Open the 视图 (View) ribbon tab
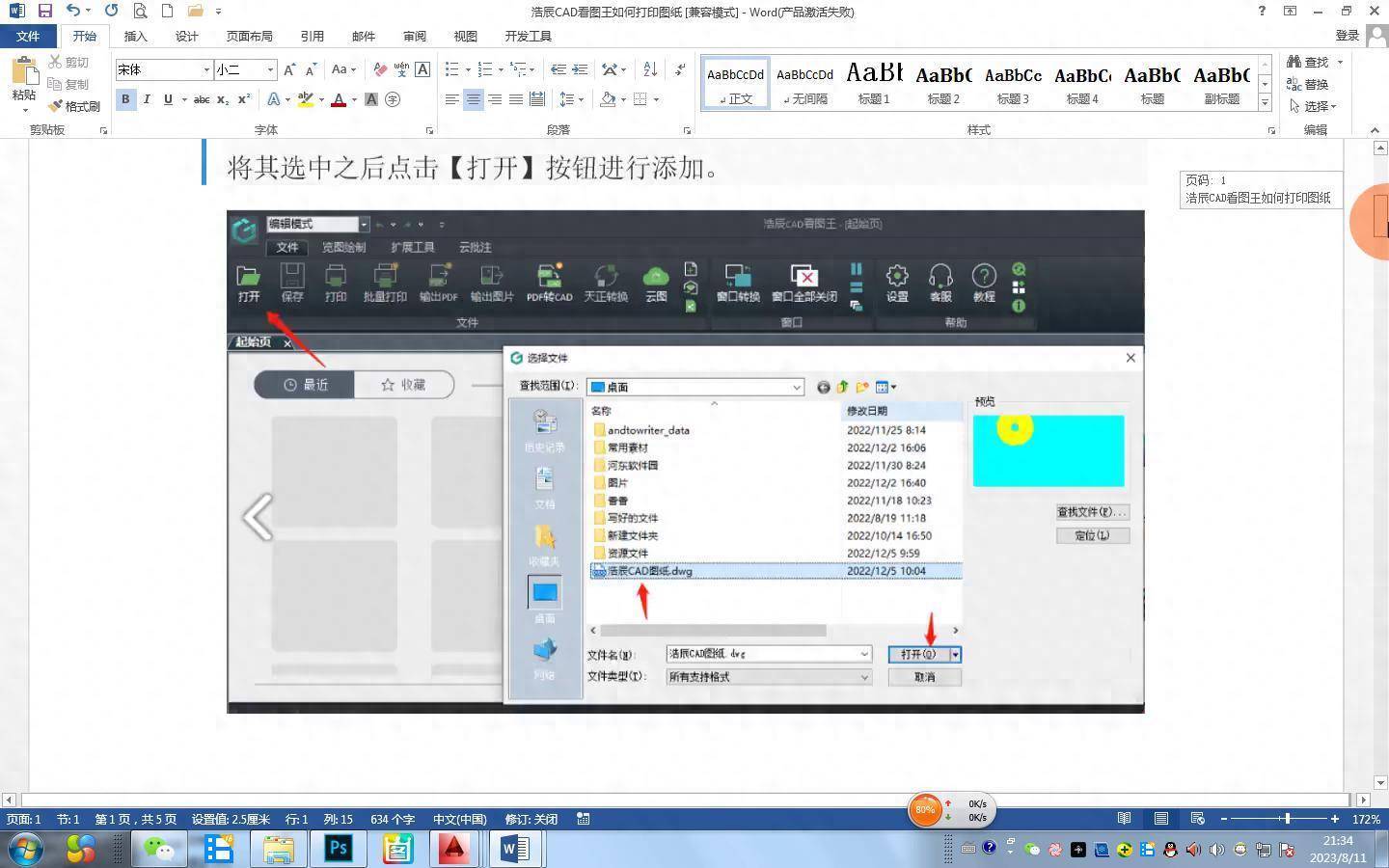This screenshot has width=1389, height=868. coord(465,36)
